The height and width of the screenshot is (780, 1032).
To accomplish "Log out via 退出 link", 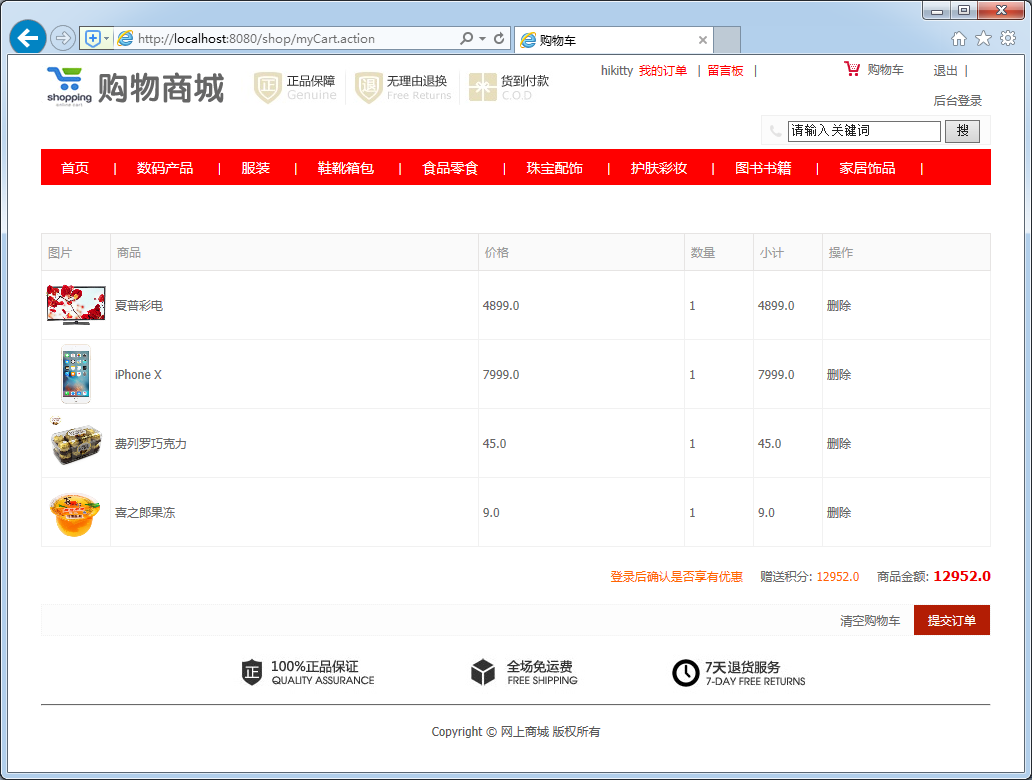I will point(945,70).
